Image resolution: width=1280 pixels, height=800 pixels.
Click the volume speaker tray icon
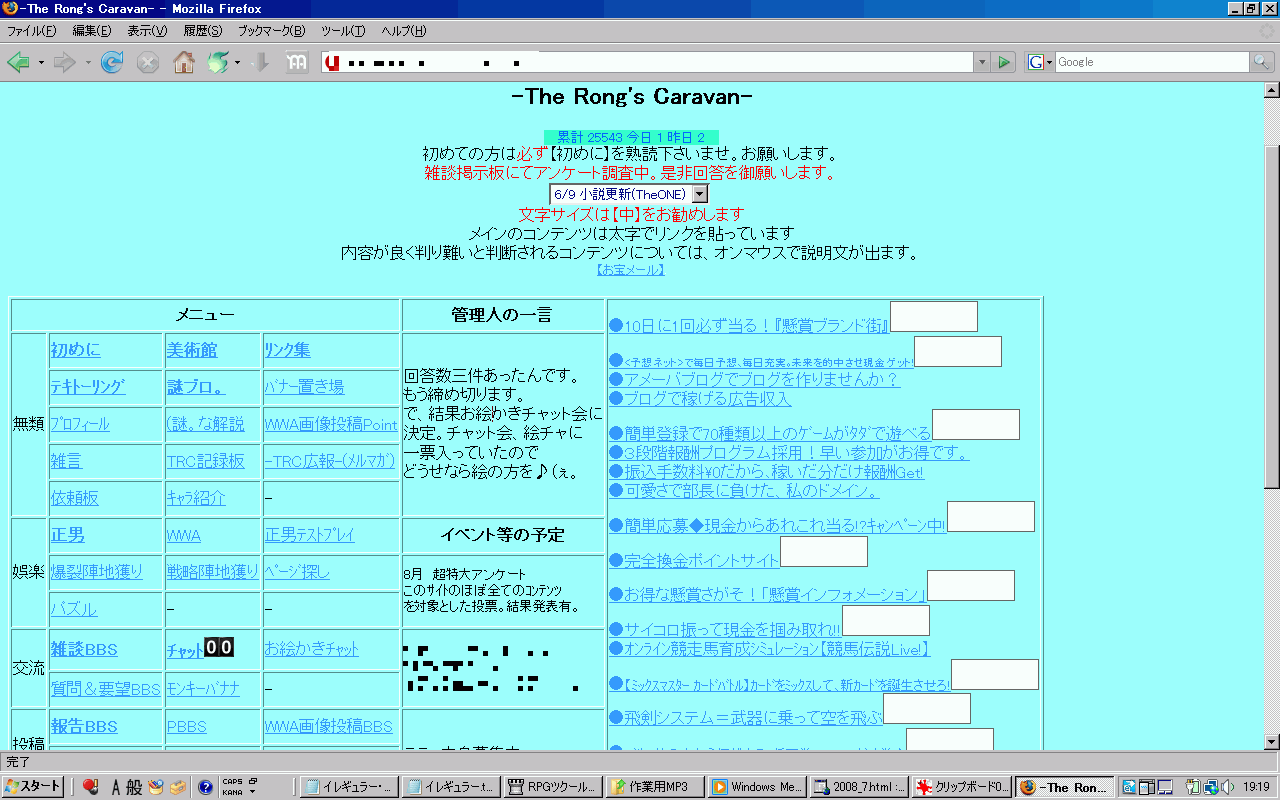[1226, 787]
